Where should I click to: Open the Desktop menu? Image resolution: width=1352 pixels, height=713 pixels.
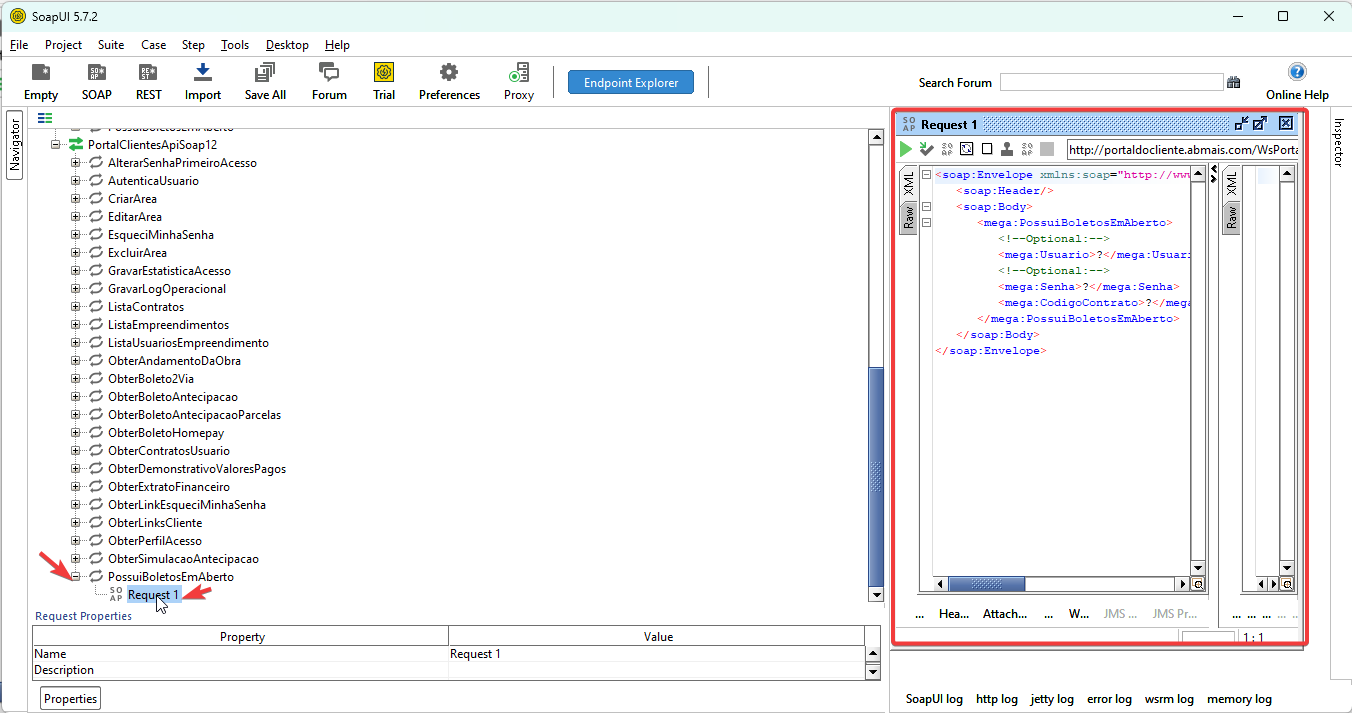coord(287,45)
